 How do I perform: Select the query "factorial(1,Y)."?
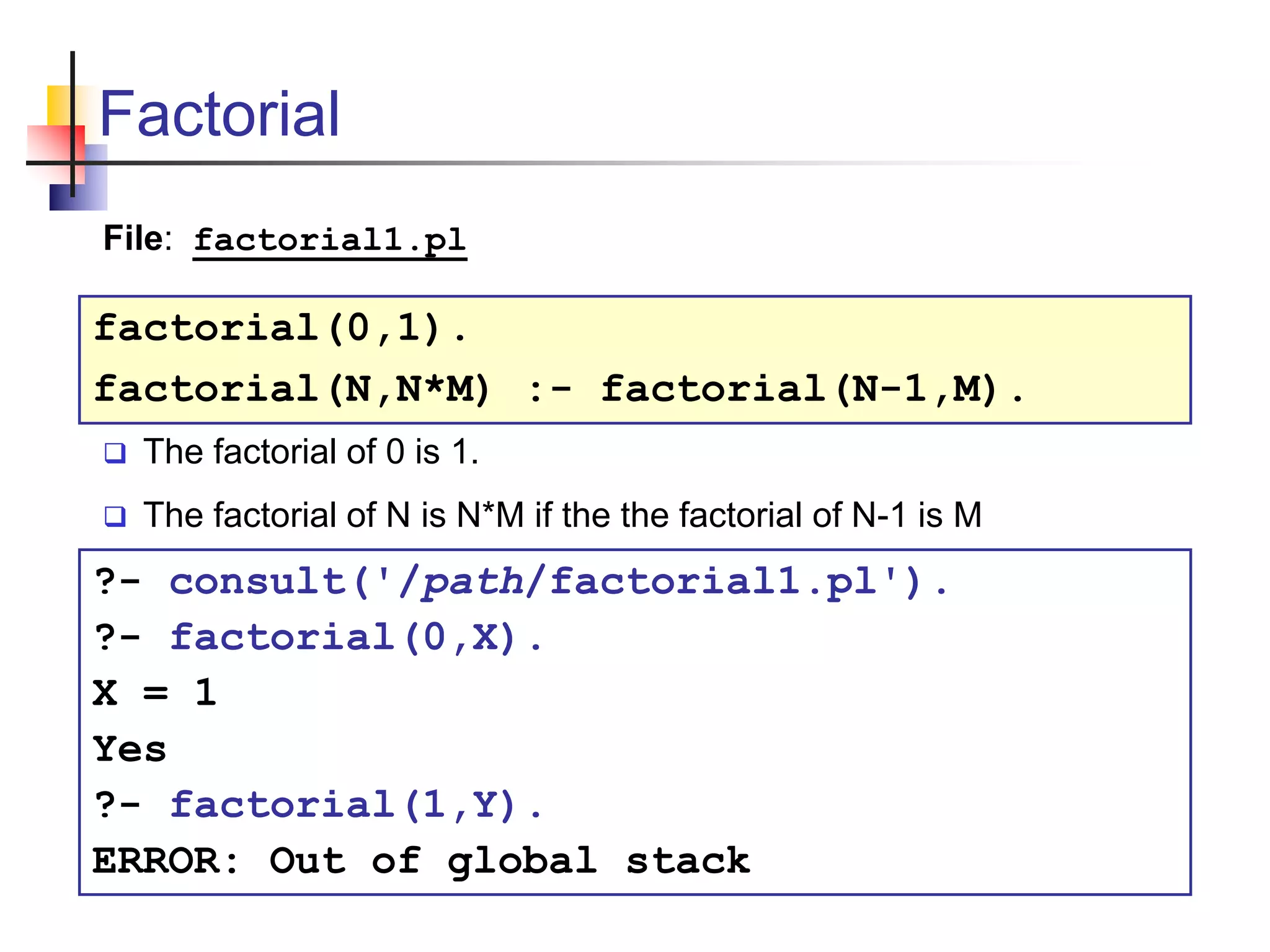(x=318, y=805)
